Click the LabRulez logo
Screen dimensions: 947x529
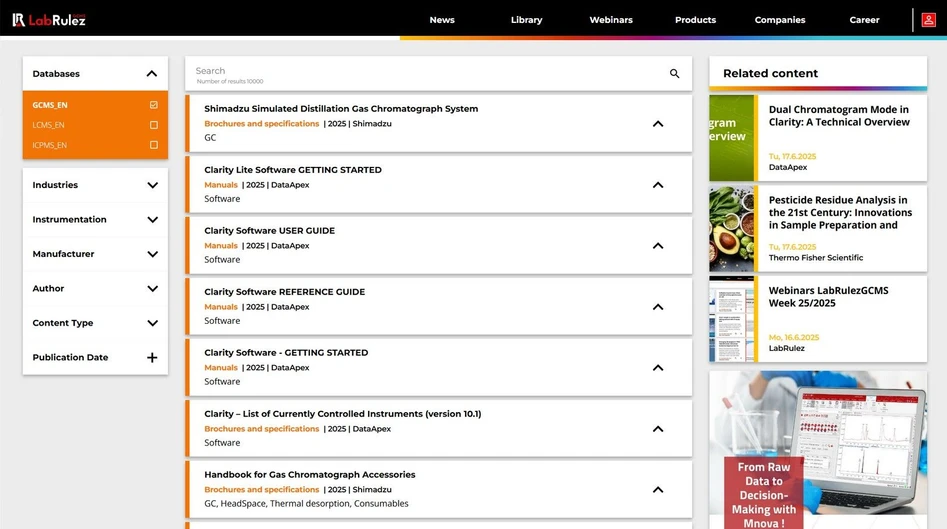click(49, 19)
